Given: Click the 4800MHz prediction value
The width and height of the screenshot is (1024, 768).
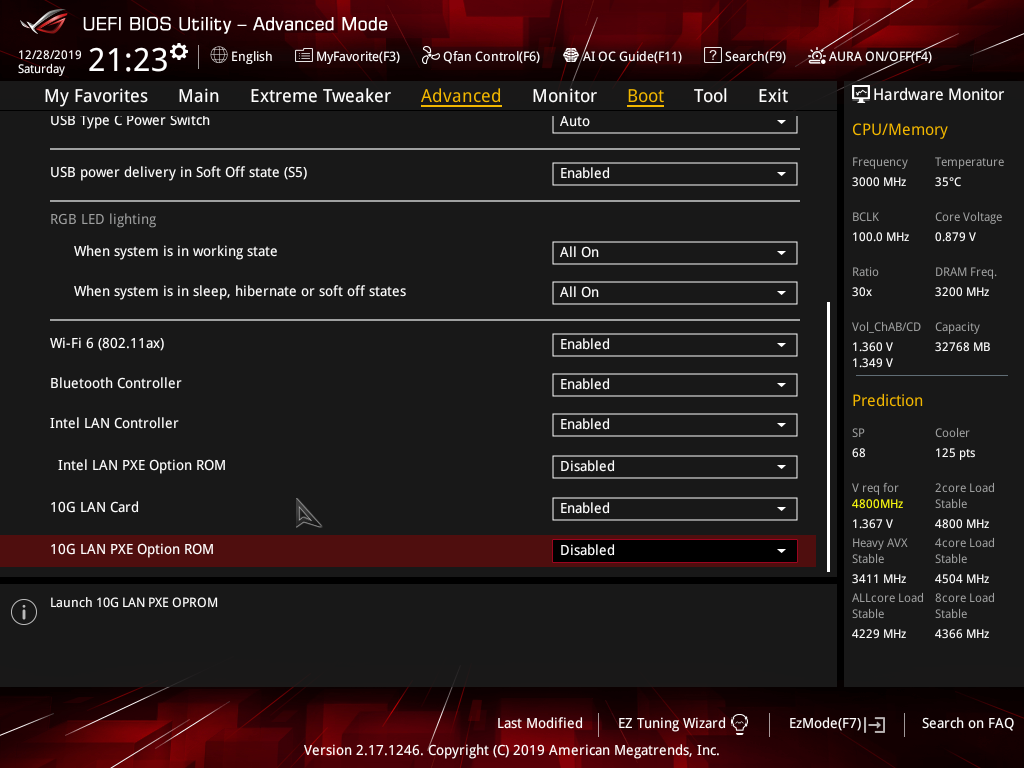Looking at the screenshot, I should pyautogui.click(x=878, y=504).
